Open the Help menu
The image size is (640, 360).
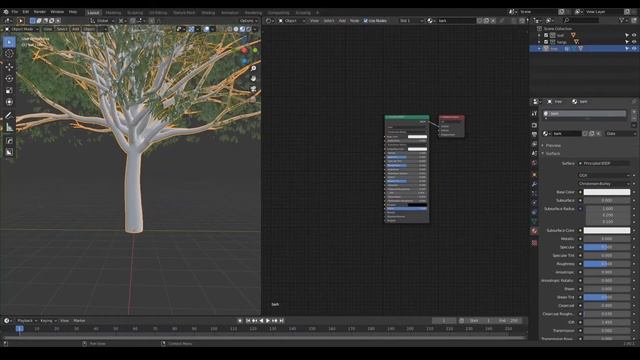(73, 12)
